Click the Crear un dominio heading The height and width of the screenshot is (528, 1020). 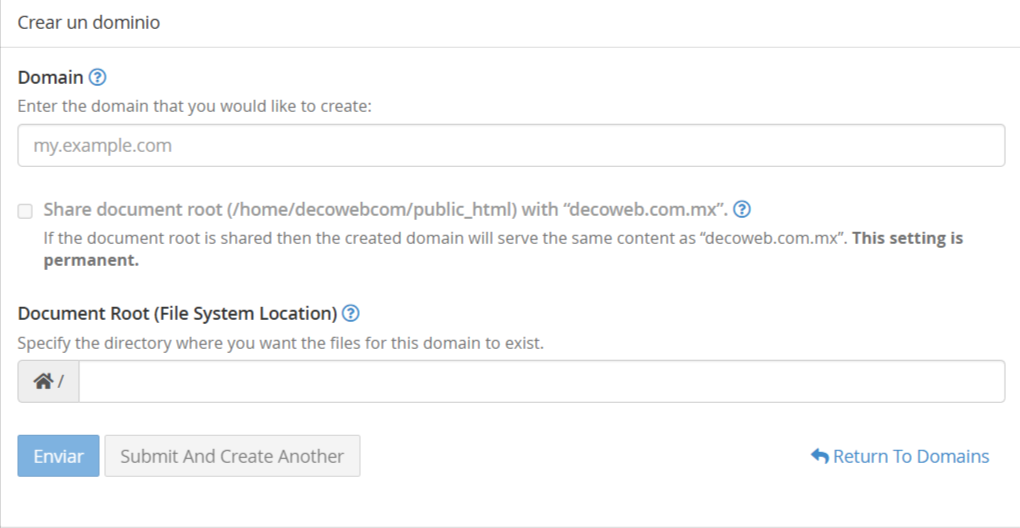click(x=89, y=22)
